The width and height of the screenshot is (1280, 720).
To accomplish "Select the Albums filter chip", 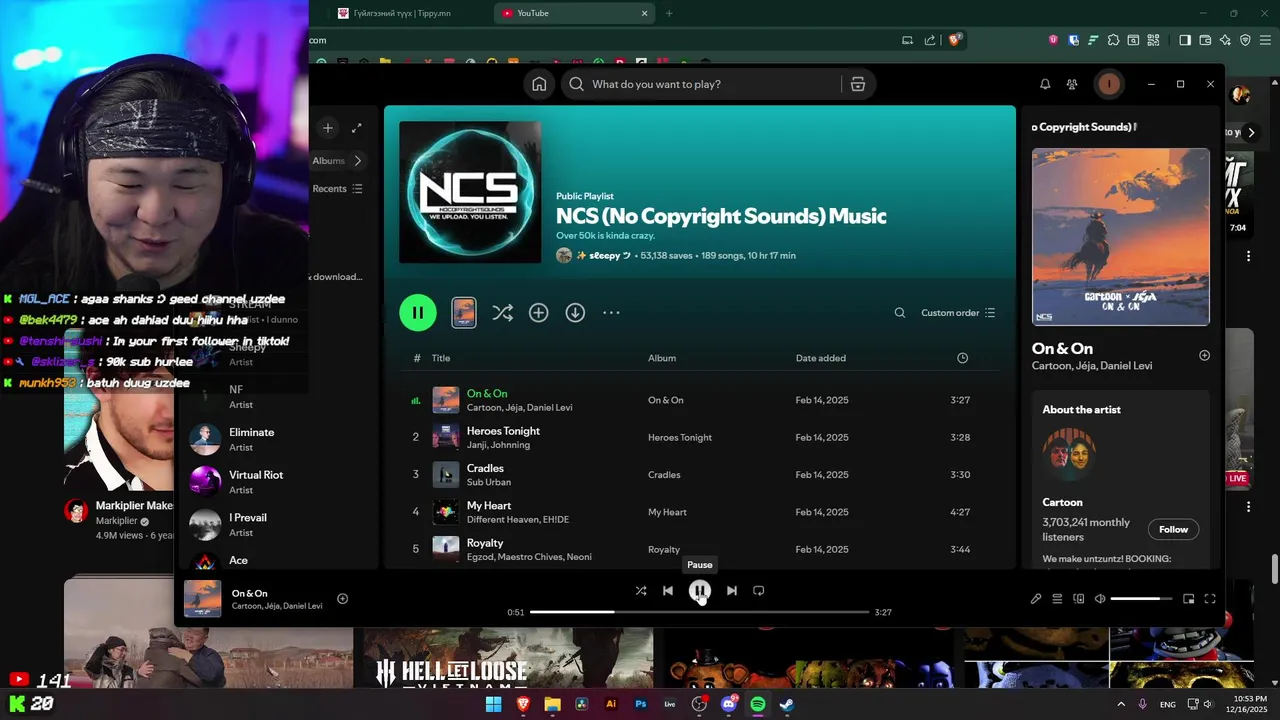I will point(328,160).
